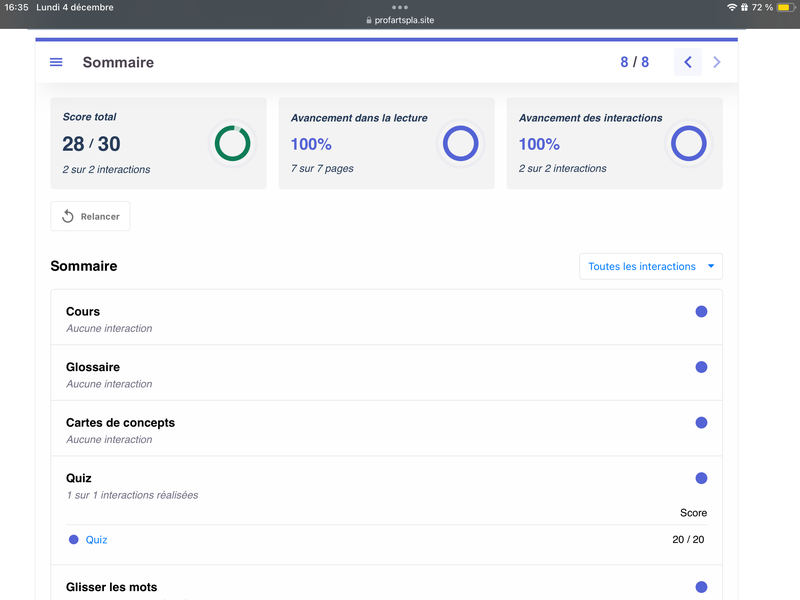Open the blue Quiz link

pyautogui.click(x=97, y=540)
